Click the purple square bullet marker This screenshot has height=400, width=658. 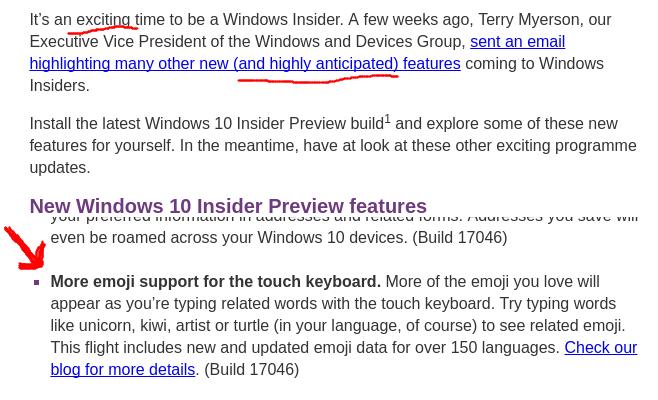pyautogui.click(x=37, y=283)
